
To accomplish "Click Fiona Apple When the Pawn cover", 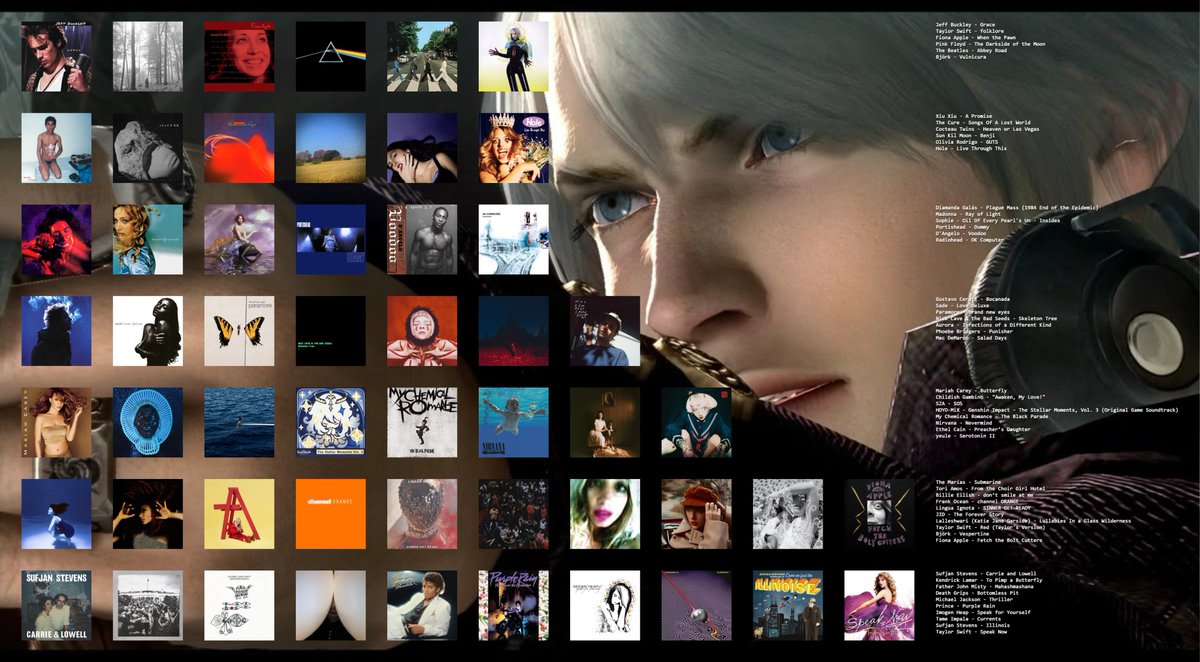I will [x=239, y=57].
